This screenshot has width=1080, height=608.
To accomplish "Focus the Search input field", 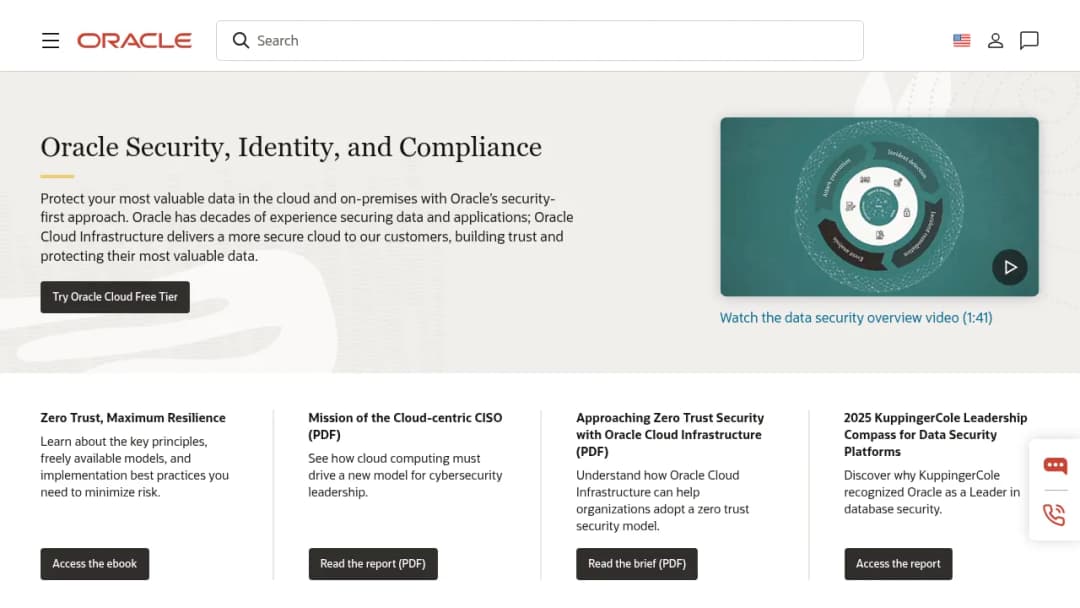I will coord(539,41).
